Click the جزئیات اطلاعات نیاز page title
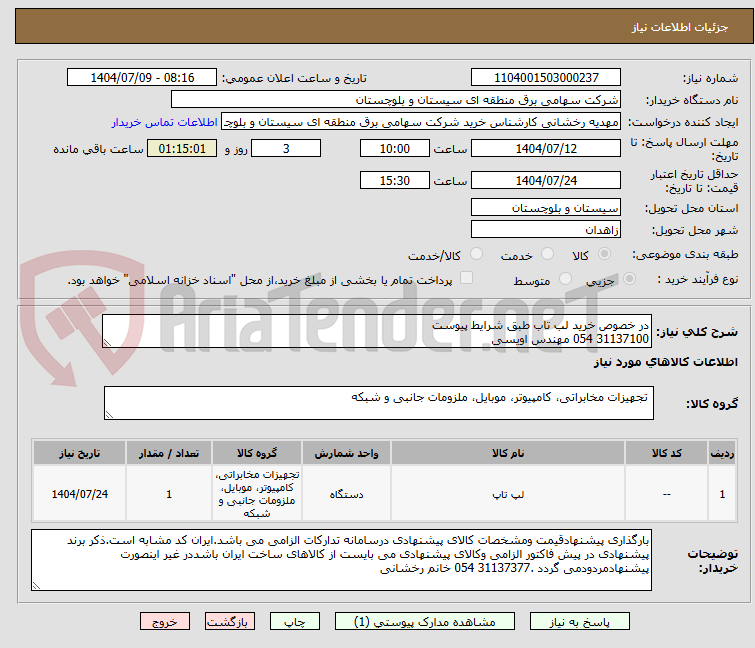The height and width of the screenshot is (648, 755). click(680, 27)
